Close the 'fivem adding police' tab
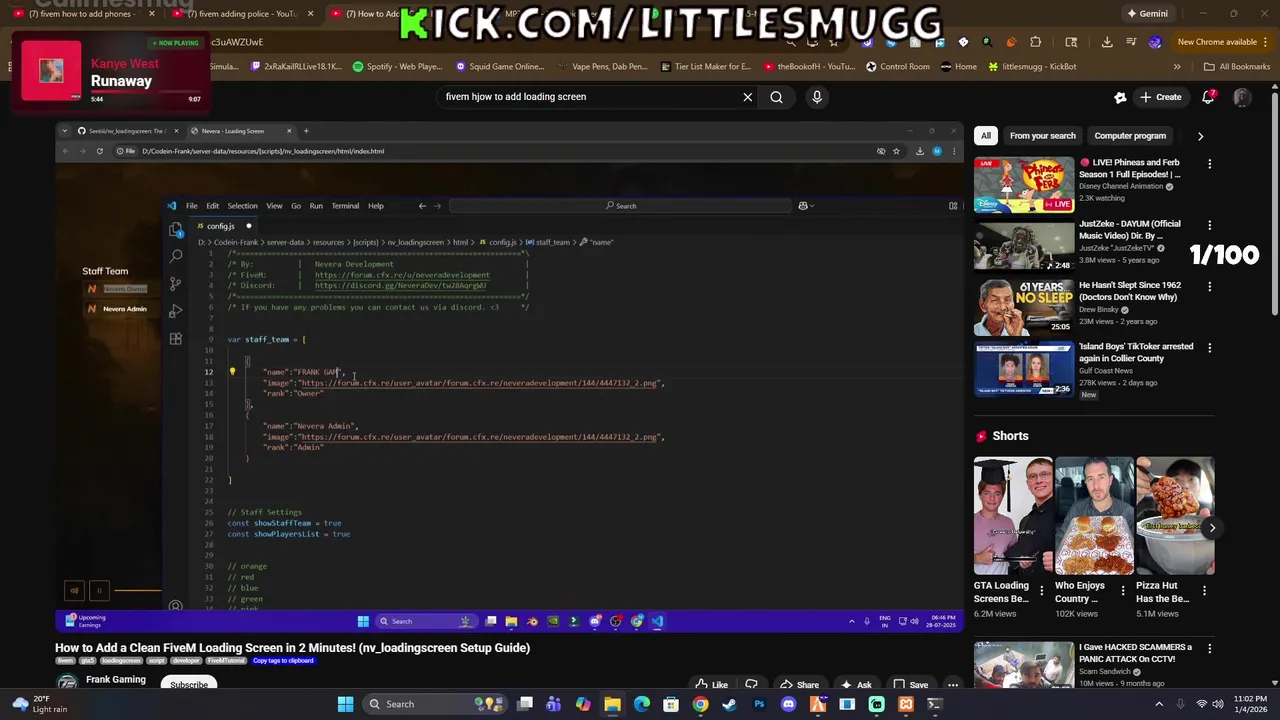 [x=310, y=14]
